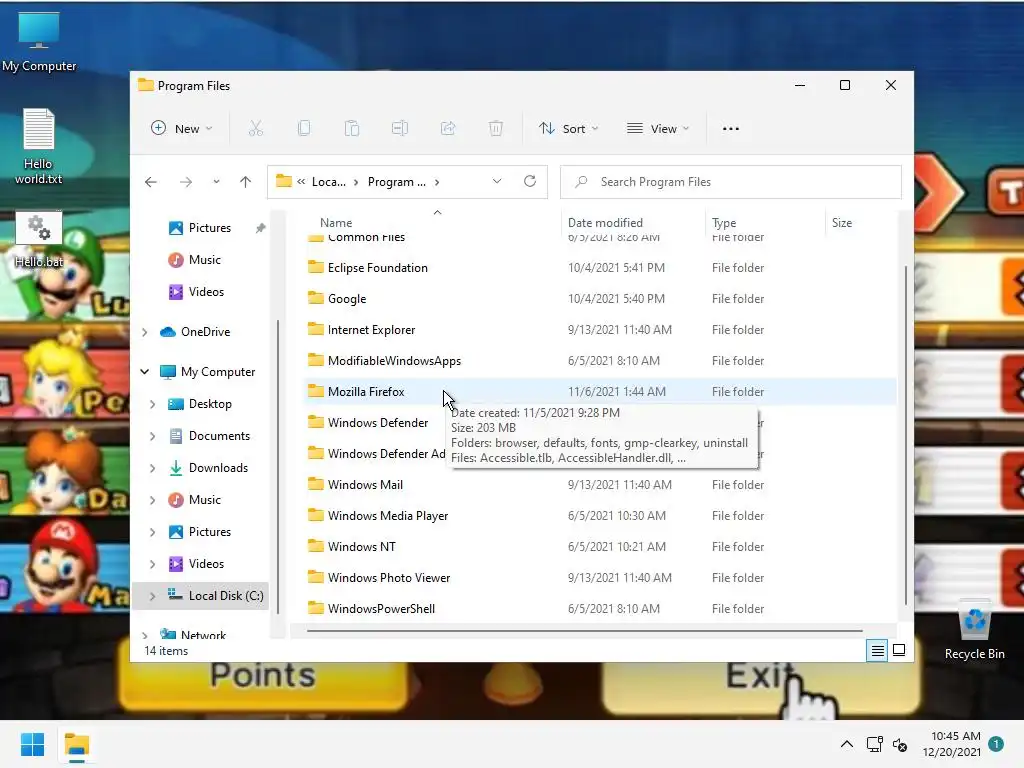Open My Computer desktop icon
Image resolution: width=1024 pixels, height=768 pixels.
click(39, 42)
